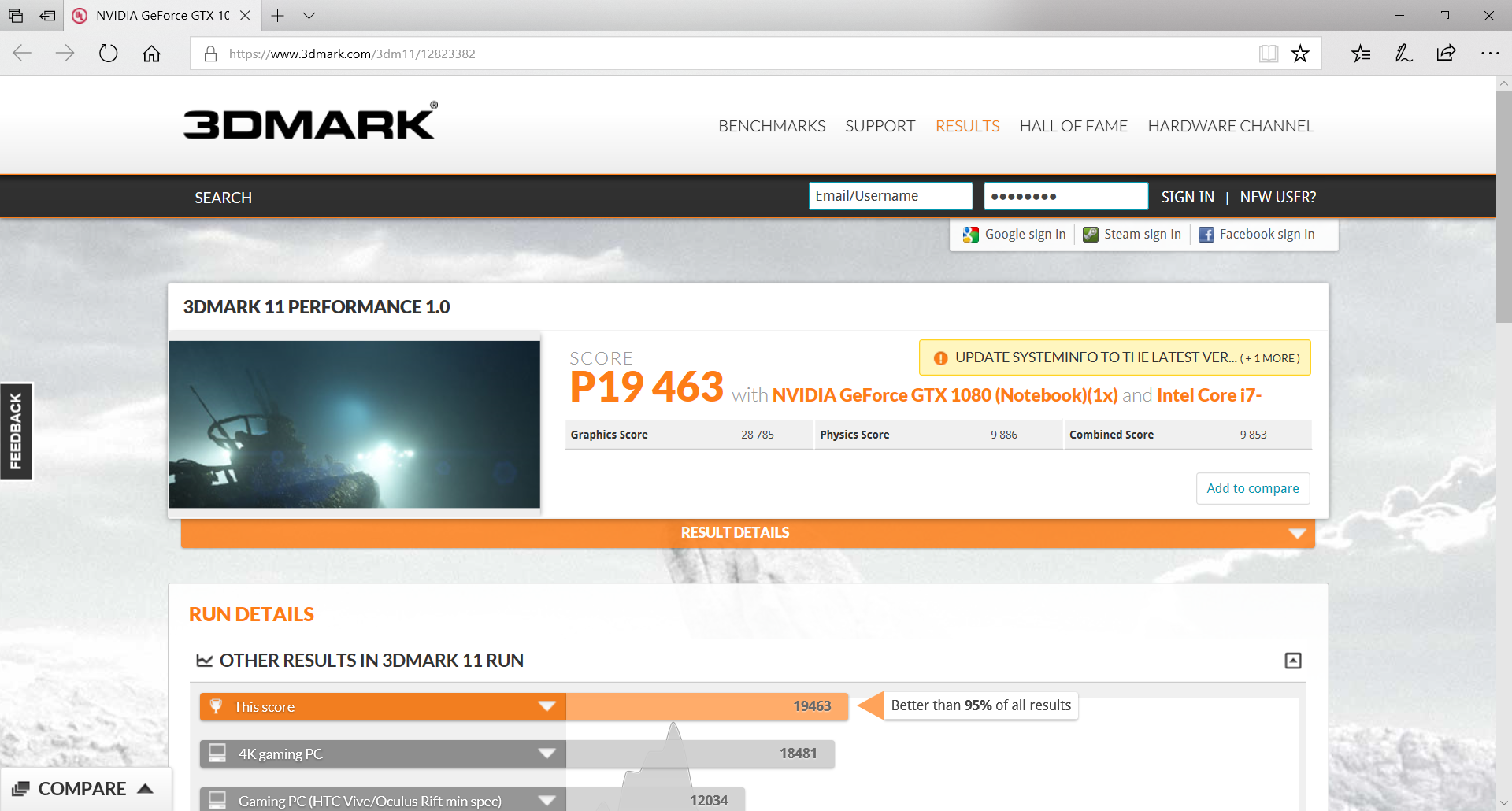Click the padlock site security icon
The height and width of the screenshot is (811, 1512).
210,54
